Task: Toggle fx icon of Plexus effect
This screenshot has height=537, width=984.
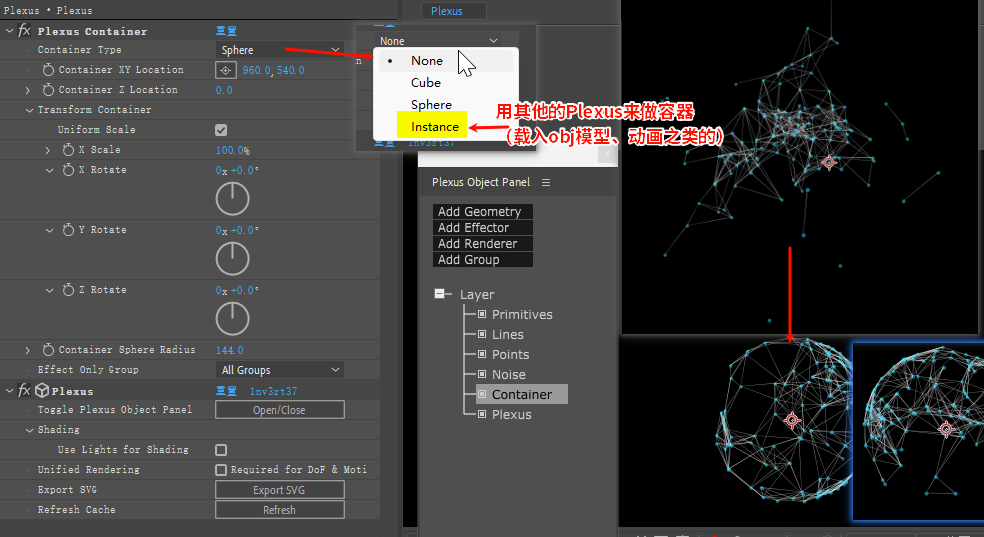Action: pos(24,391)
